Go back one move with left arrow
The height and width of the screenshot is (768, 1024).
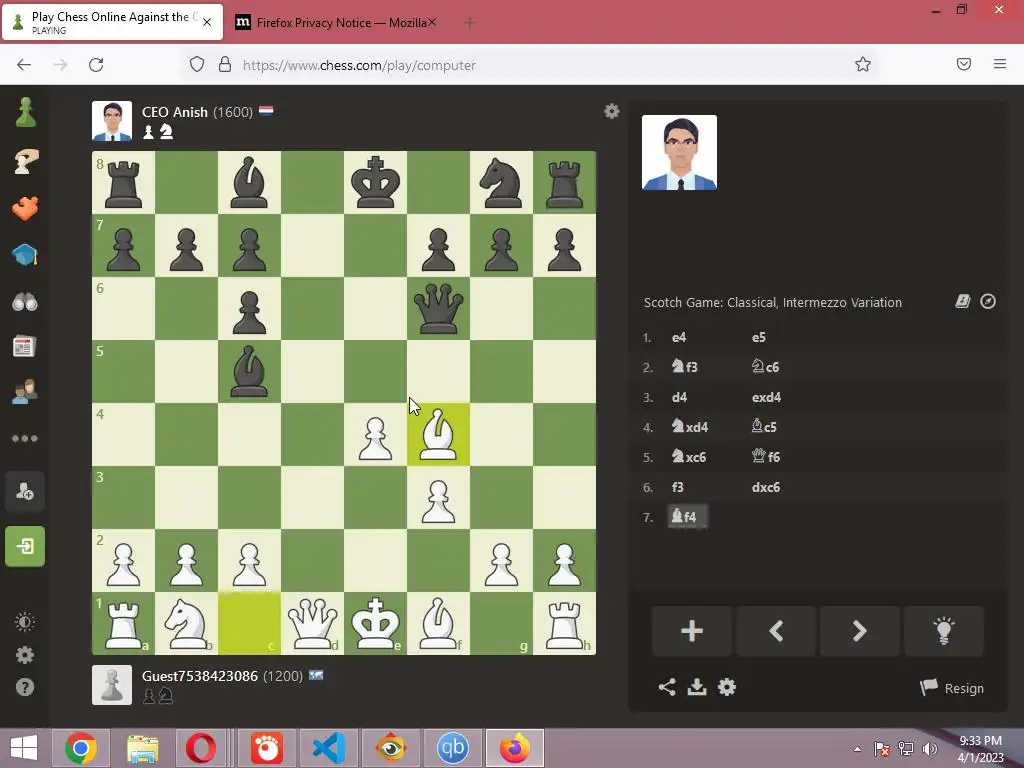pos(776,631)
